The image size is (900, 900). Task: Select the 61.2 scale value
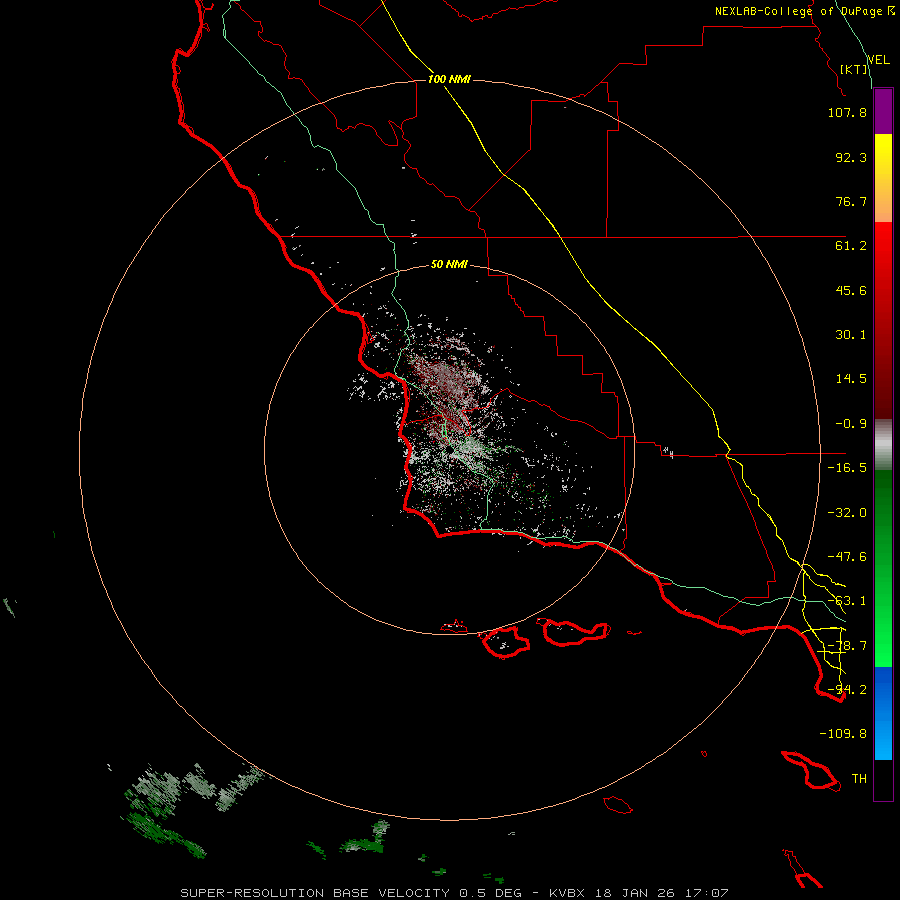pos(851,246)
